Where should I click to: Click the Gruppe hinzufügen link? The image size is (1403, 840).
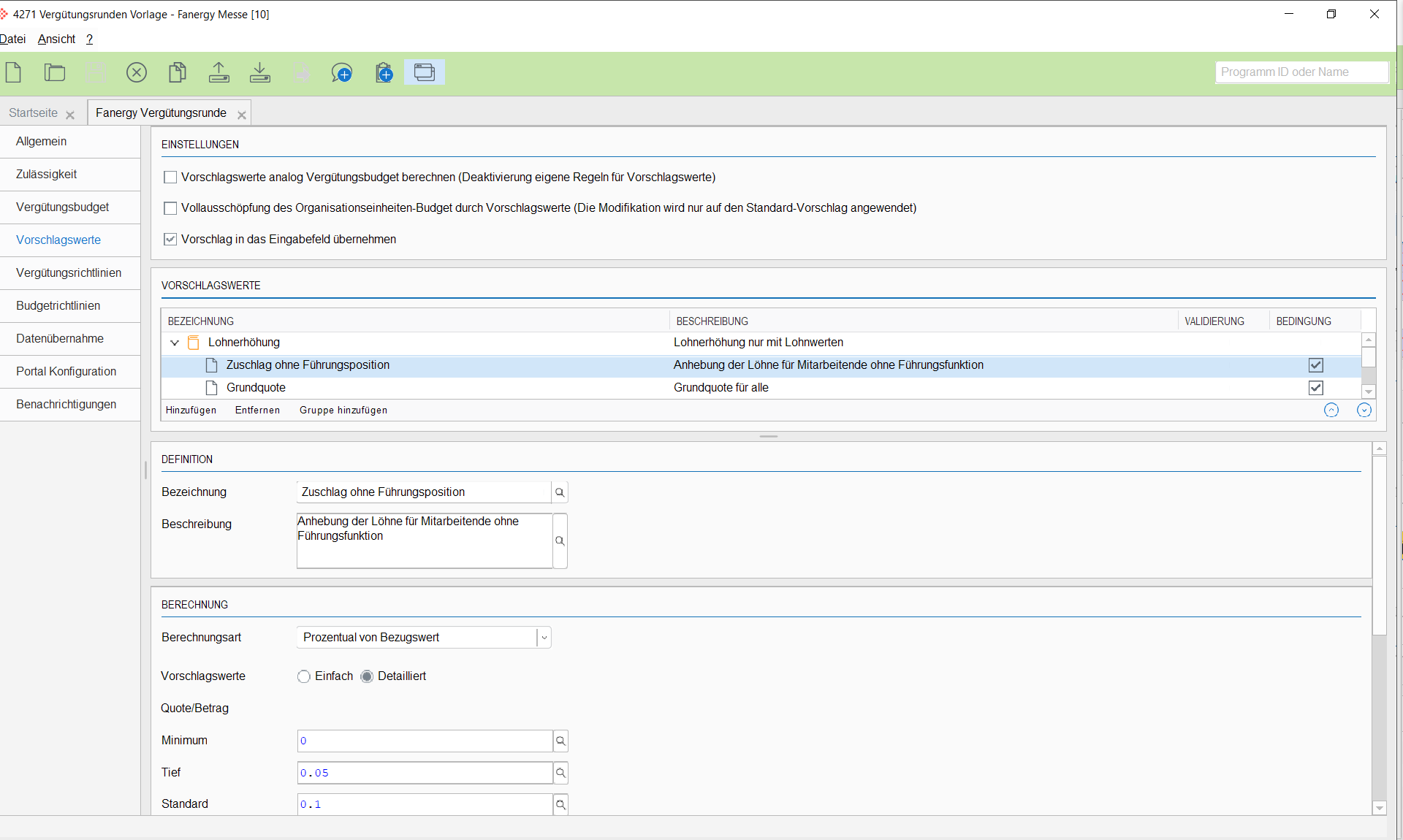point(343,411)
